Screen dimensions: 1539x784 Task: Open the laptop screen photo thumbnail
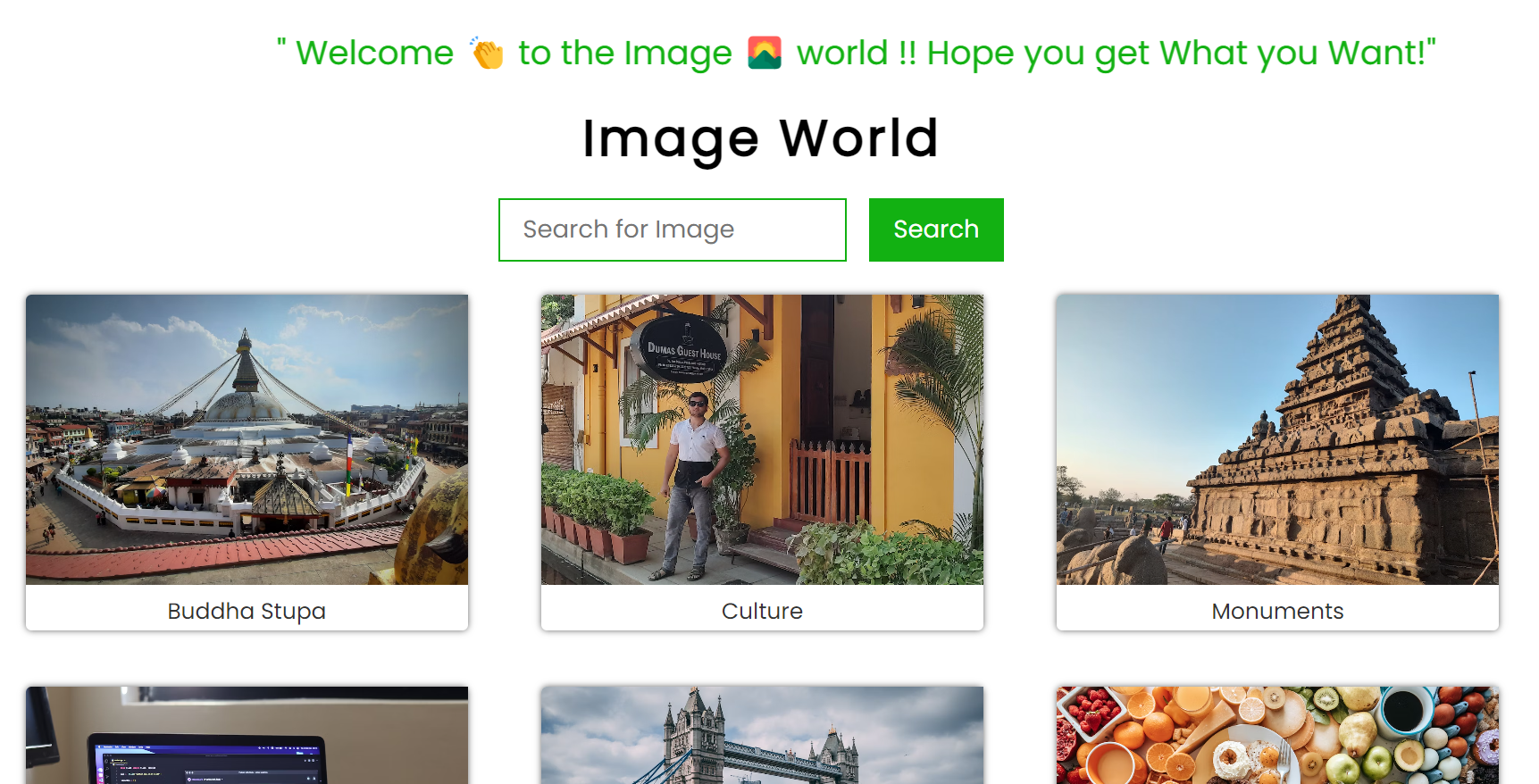point(247,735)
